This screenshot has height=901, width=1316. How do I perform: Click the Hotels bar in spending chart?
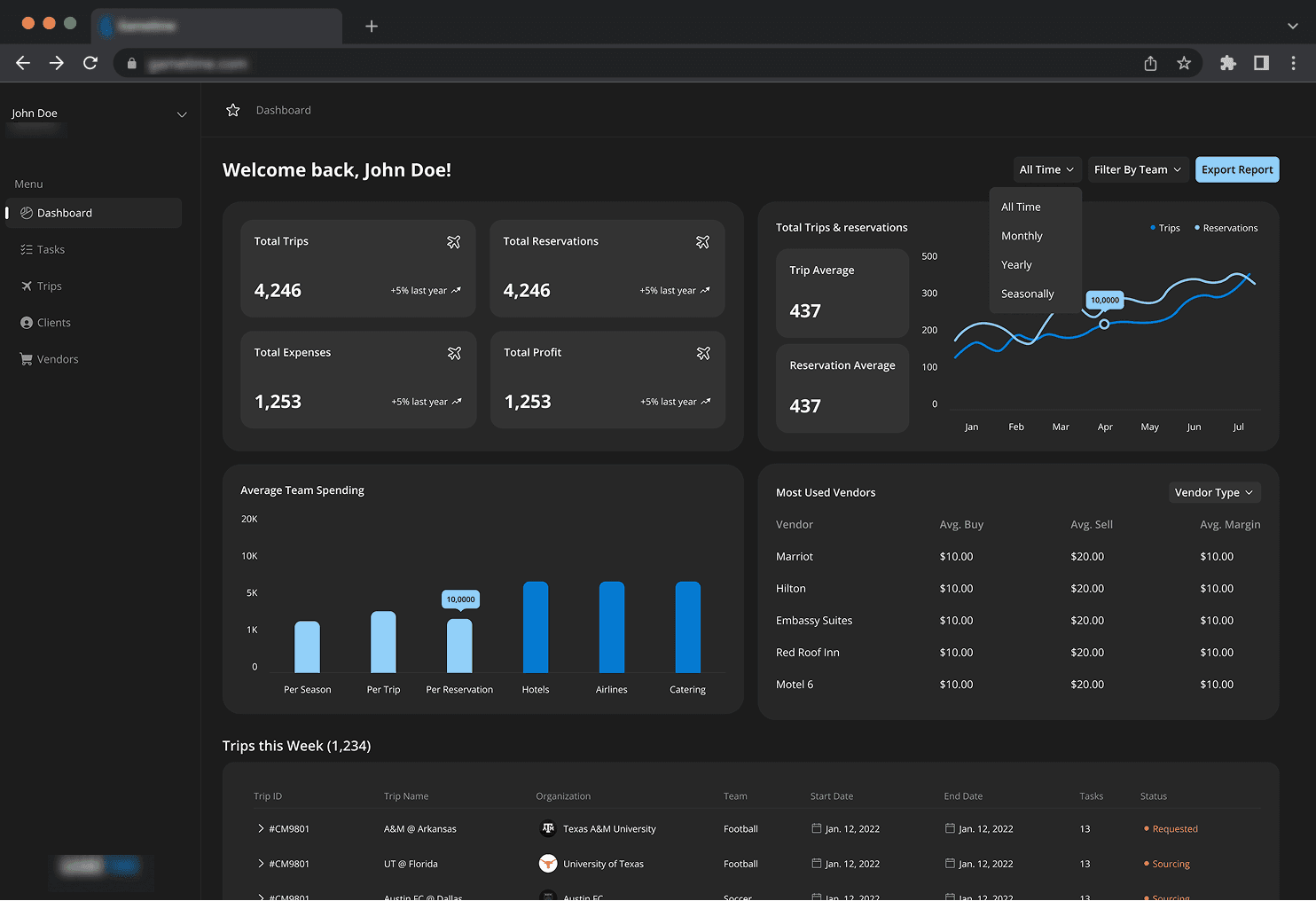click(x=536, y=627)
